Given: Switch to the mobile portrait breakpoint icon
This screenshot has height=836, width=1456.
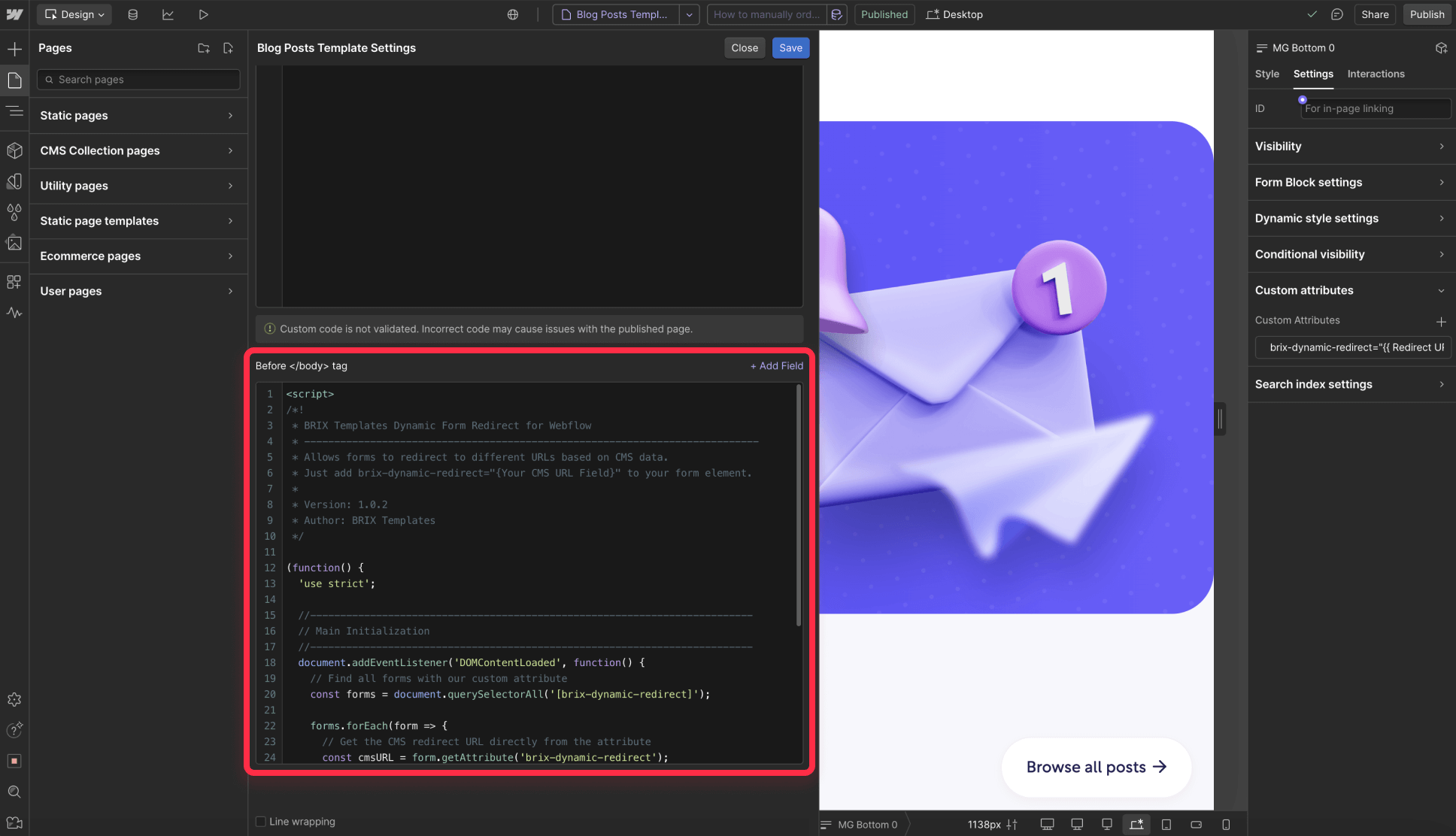Looking at the screenshot, I should (x=1226, y=825).
